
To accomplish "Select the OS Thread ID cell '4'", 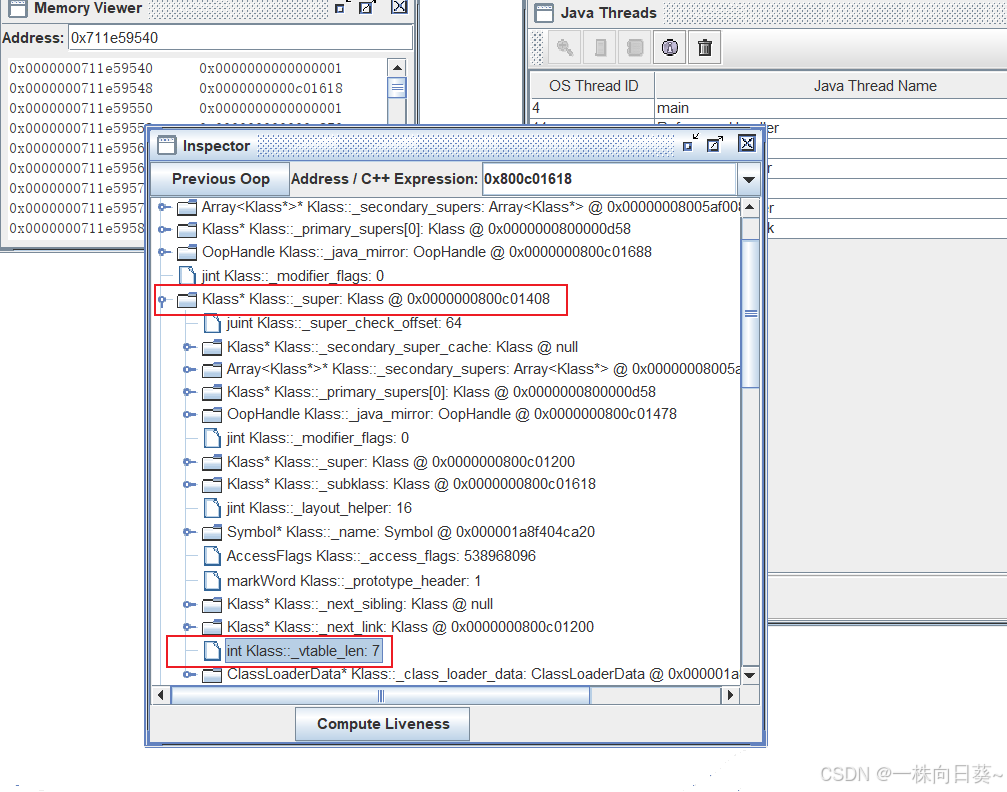I will [x=592, y=108].
